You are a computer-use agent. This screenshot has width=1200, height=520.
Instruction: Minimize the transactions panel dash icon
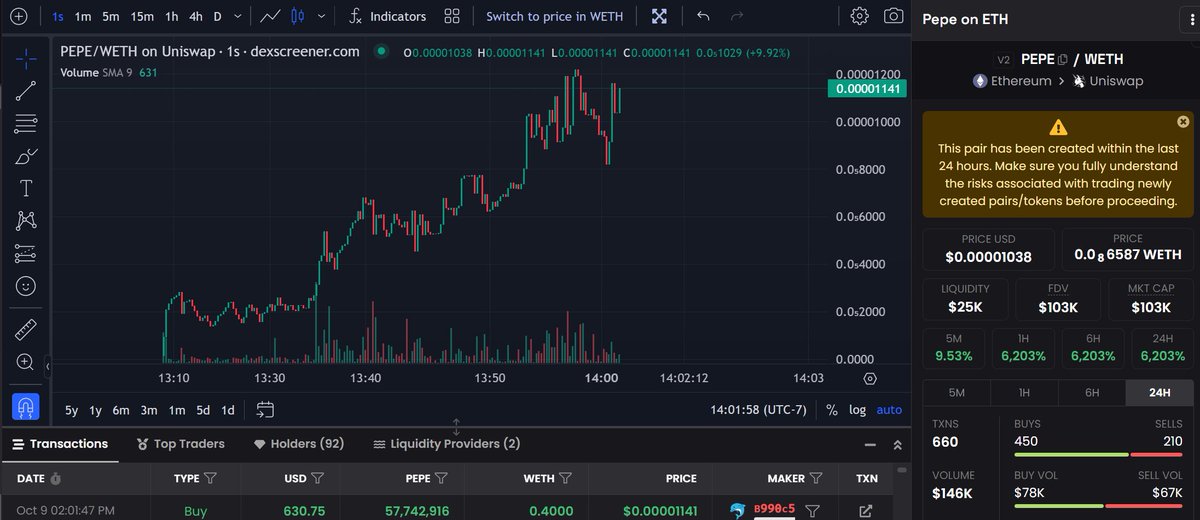[869, 444]
